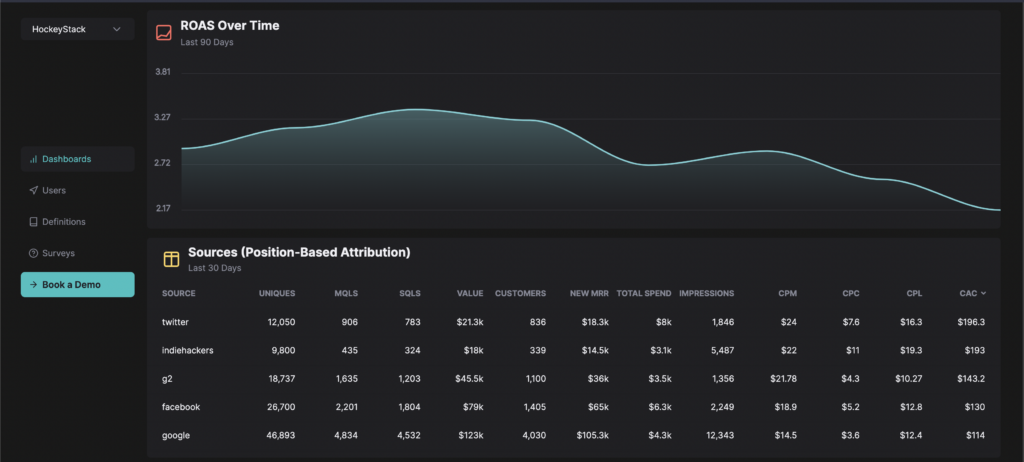The height and width of the screenshot is (462, 1024).
Task: Click the Surveys question mark icon
Action: pos(33,253)
